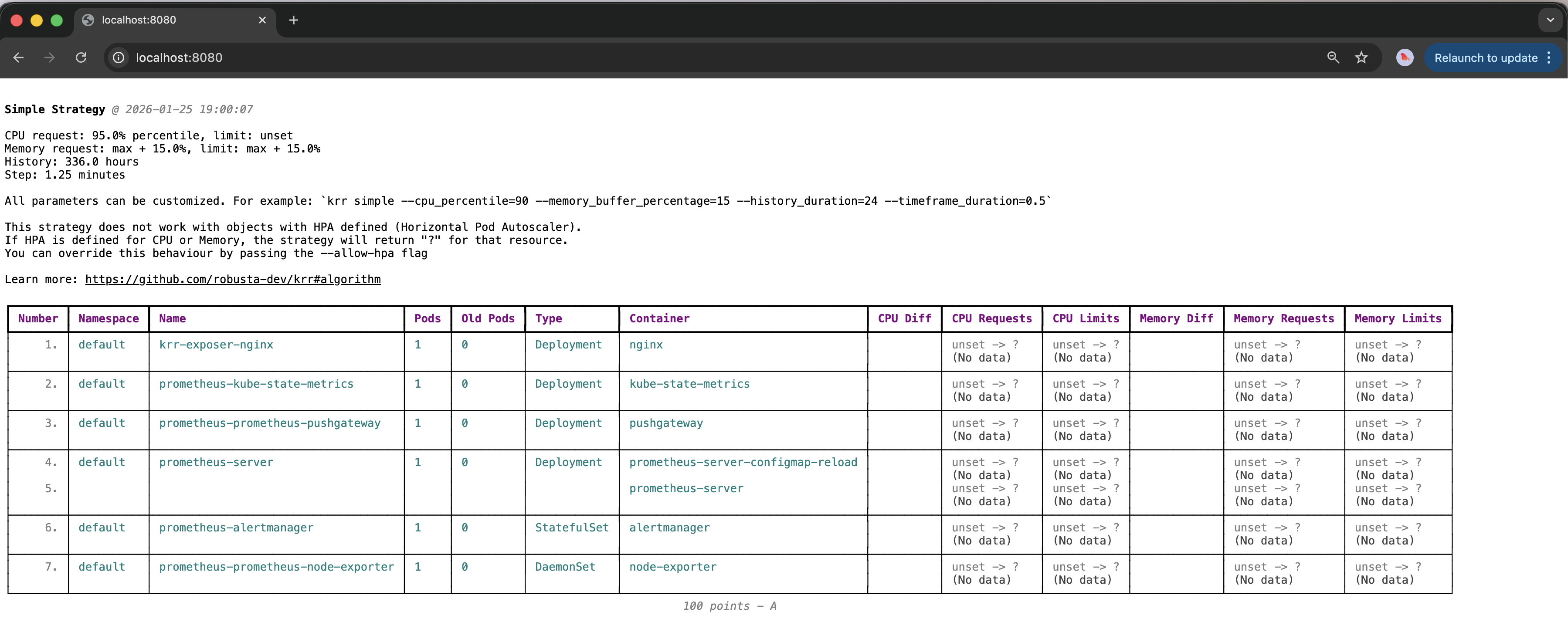Click the forward navigation arrow
This screenshot has width=1568, height=629.
(x=50, y=57)
